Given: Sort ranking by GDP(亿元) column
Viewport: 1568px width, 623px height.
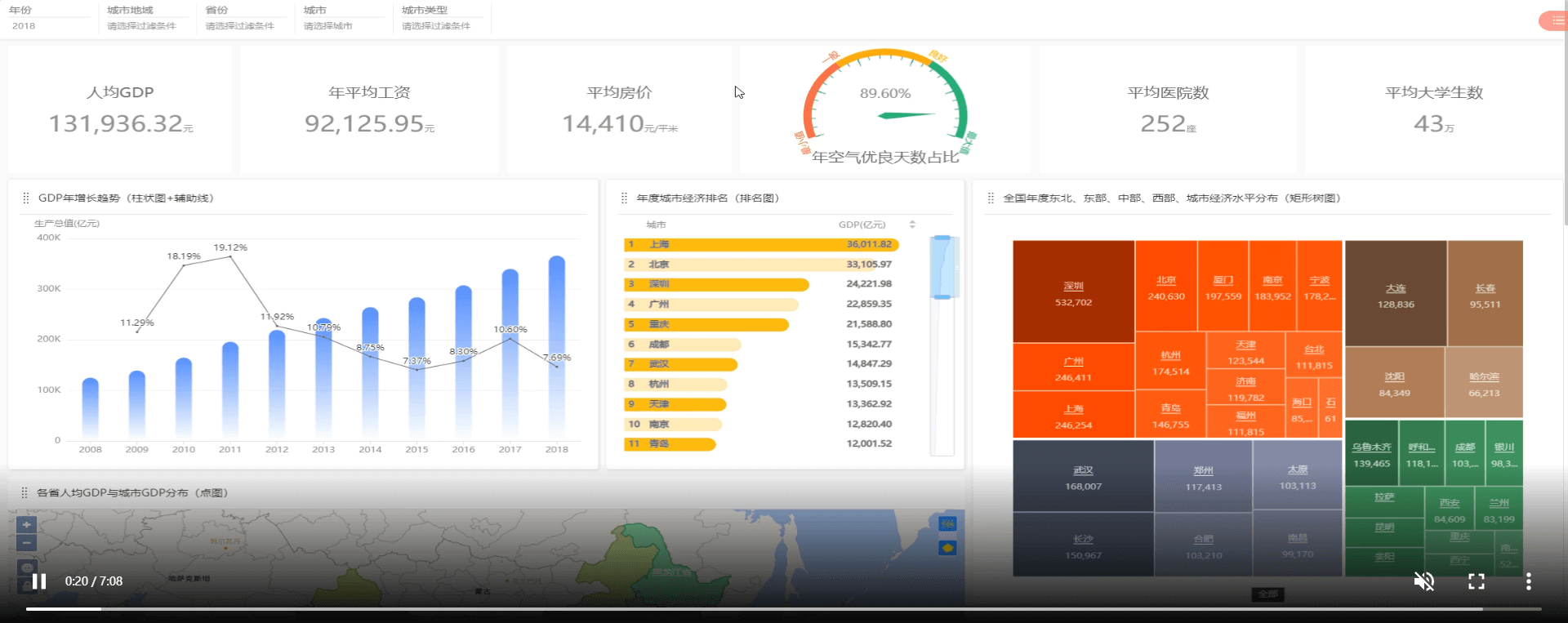Looking at the screenshot, I should tap(912, 225).
